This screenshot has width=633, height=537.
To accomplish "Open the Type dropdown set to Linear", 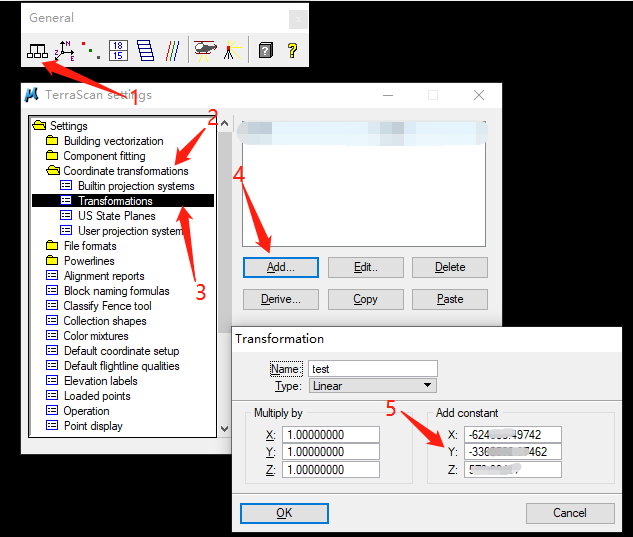I will pyautogui.click(x=373, y=386).
